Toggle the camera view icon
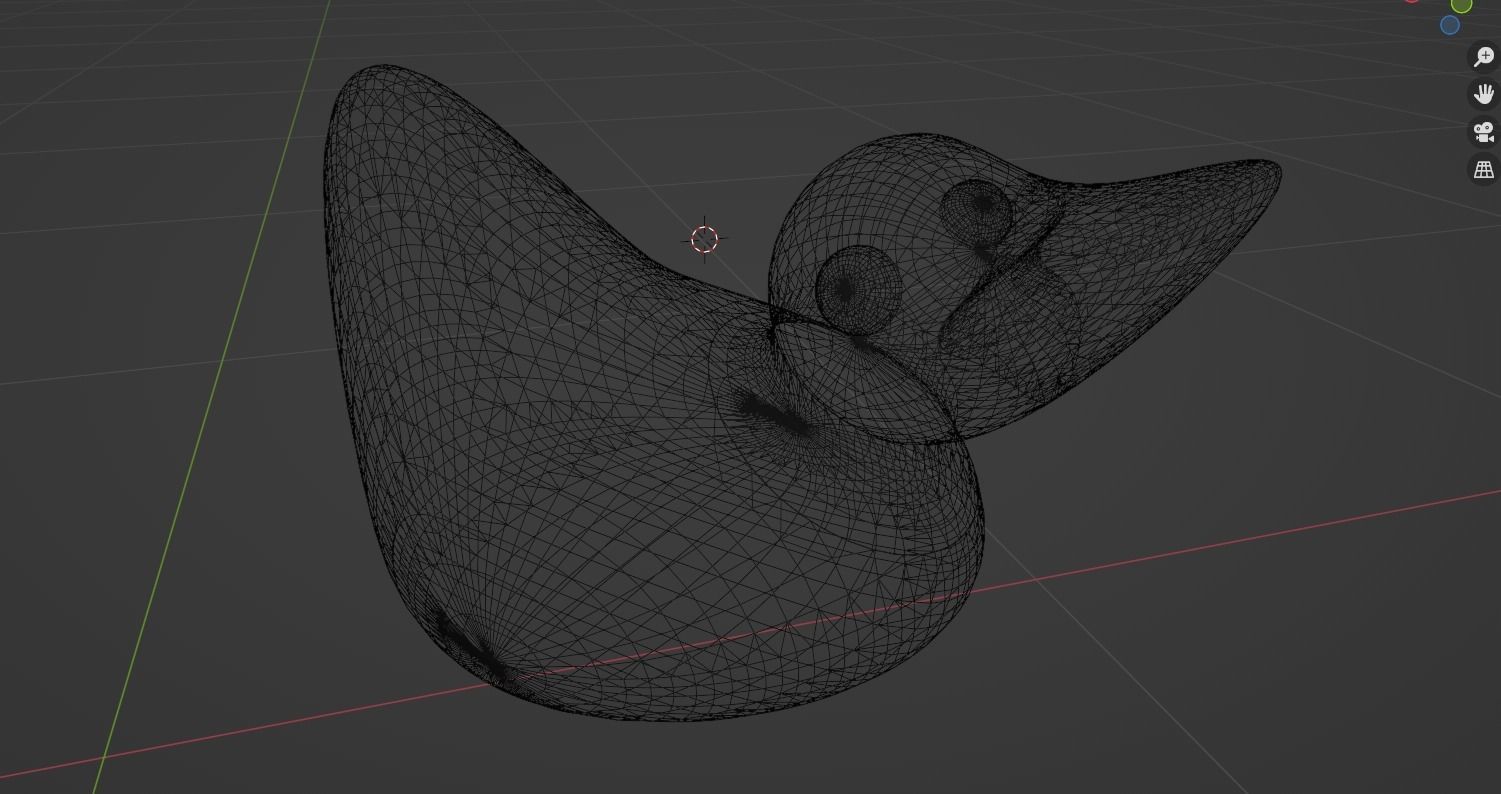 click(x=1483, y=132)
